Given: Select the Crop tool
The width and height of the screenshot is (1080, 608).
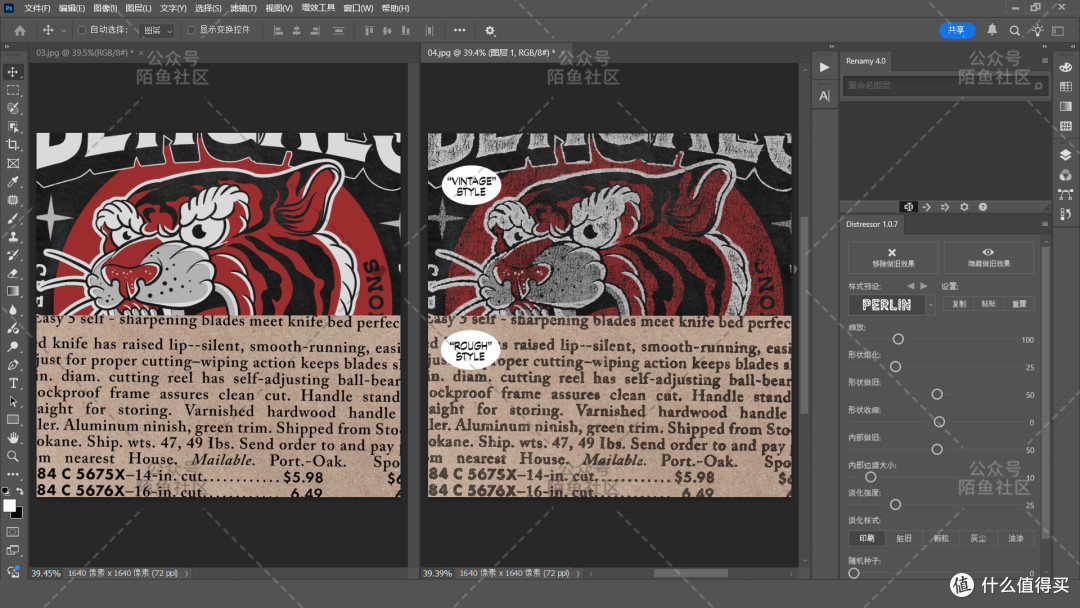Looking at the screenshot, I should click(13, 145).
